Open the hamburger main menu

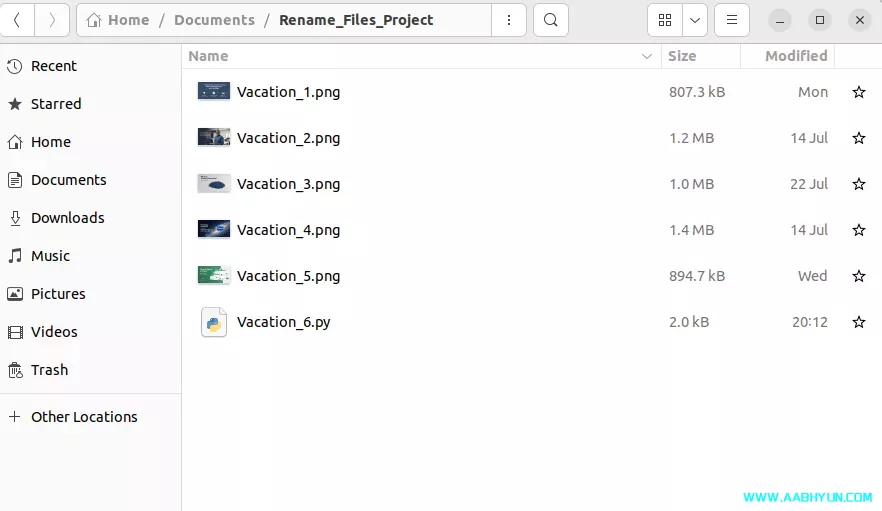click(x=732, y=20)
